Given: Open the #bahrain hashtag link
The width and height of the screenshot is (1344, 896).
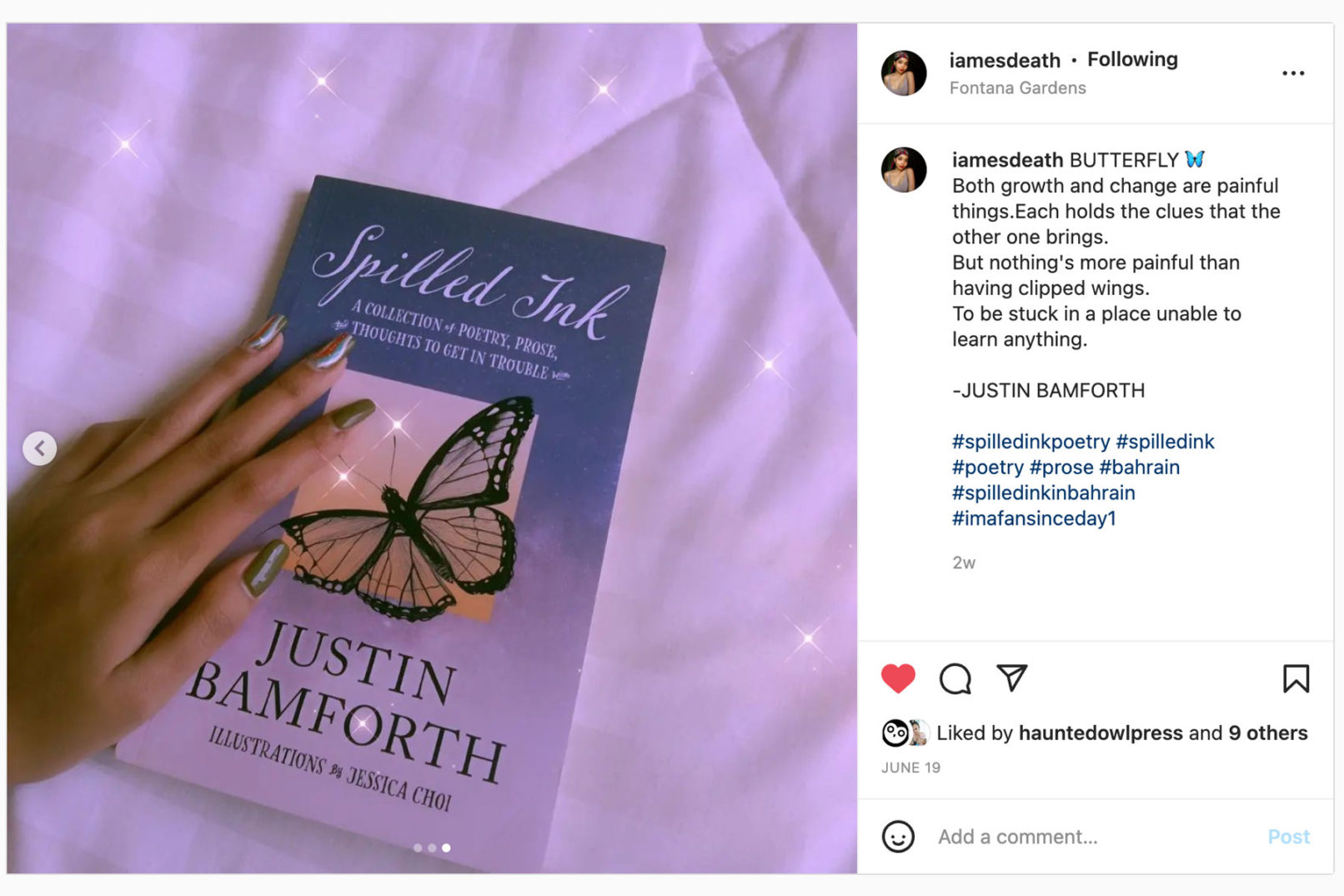Looking at the screenshot, I should [x=1139, y=467].
